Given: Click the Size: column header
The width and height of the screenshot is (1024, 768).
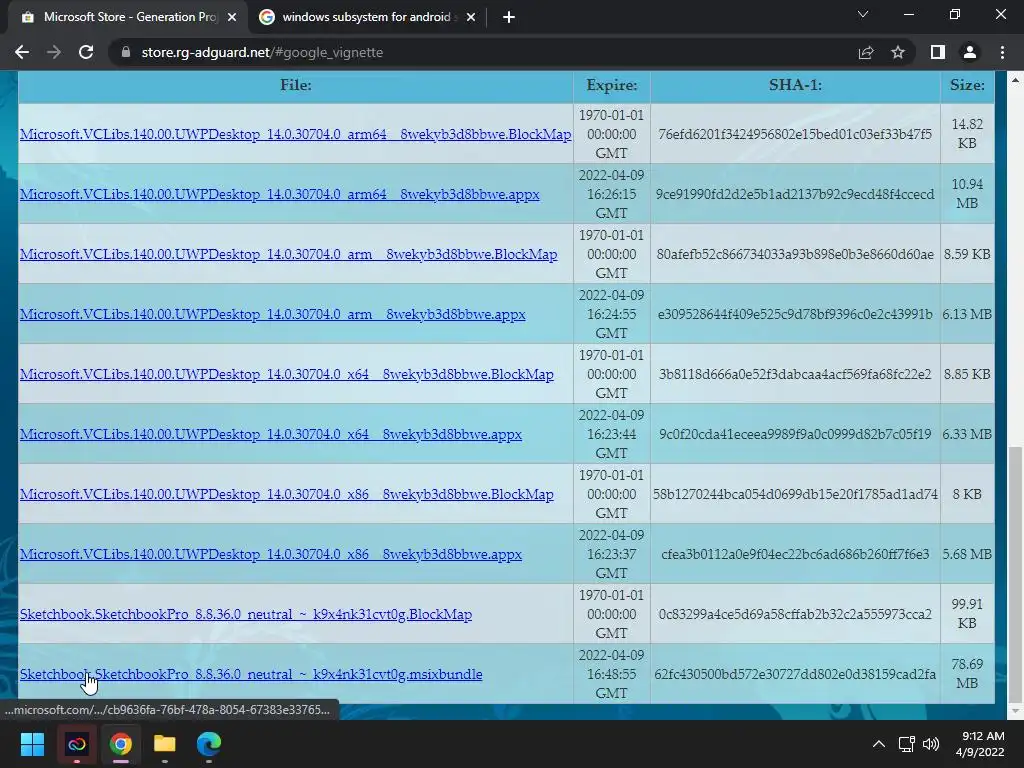Looking at the screenshot, I should coord(967,86).
